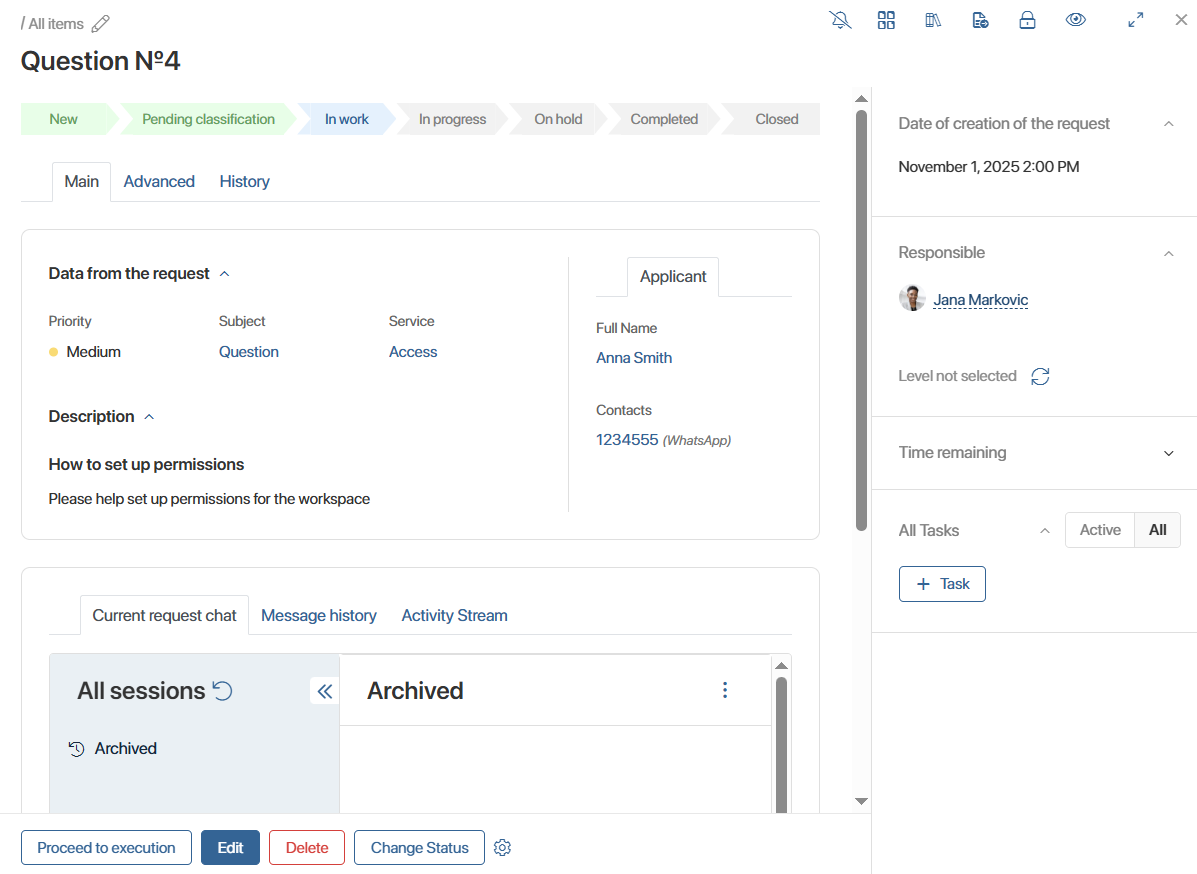Refresh the responsible level with sync icon
Image resolution: width=1197 pixels, height=874 pixels.
click(1040, 376)
